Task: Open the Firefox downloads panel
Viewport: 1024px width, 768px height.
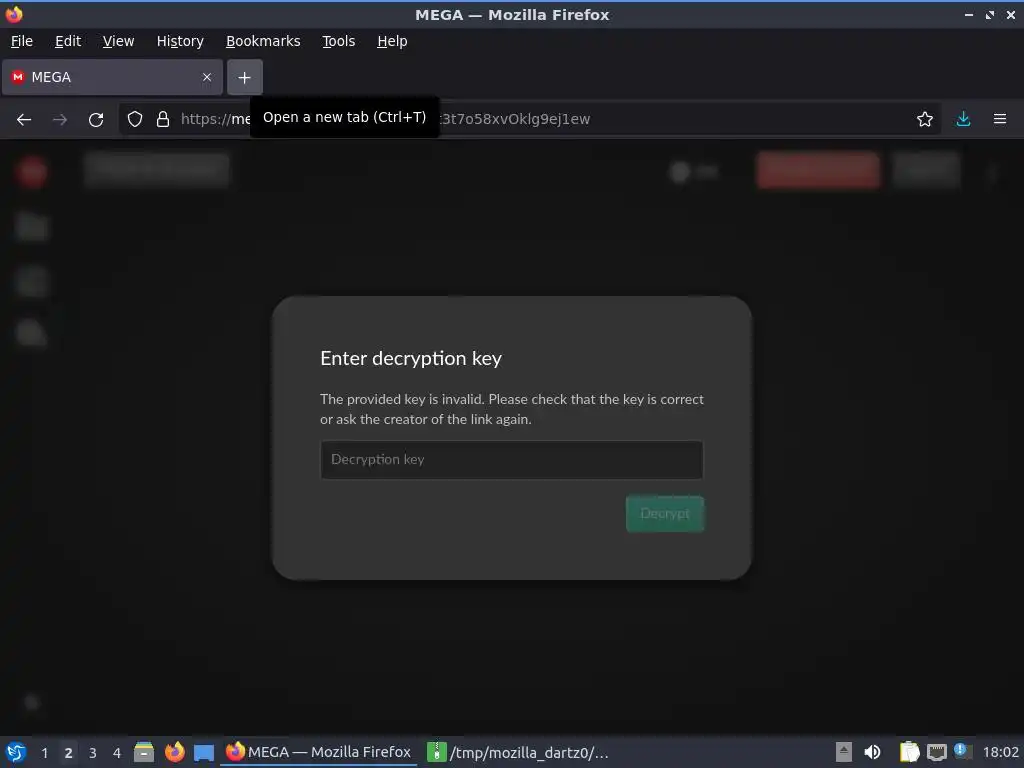Action: pyautogui.click(x=963, y=120)
